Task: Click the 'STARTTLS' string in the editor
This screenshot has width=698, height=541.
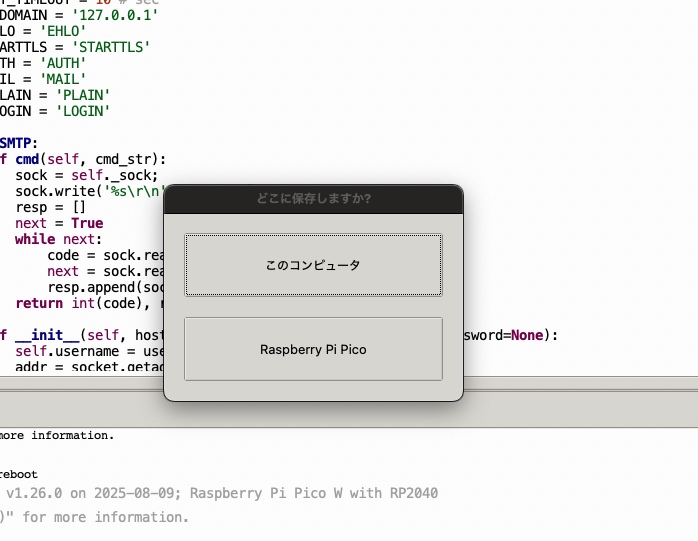Action: (111, 47)
